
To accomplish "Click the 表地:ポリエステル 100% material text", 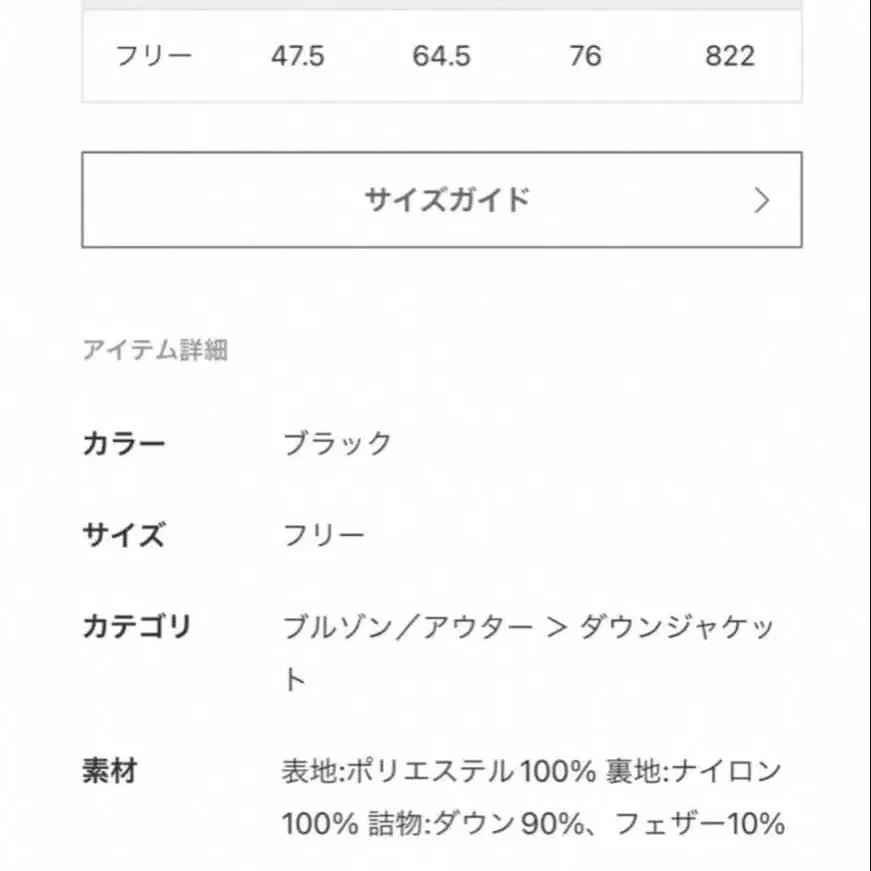I will tap(440, 768).
